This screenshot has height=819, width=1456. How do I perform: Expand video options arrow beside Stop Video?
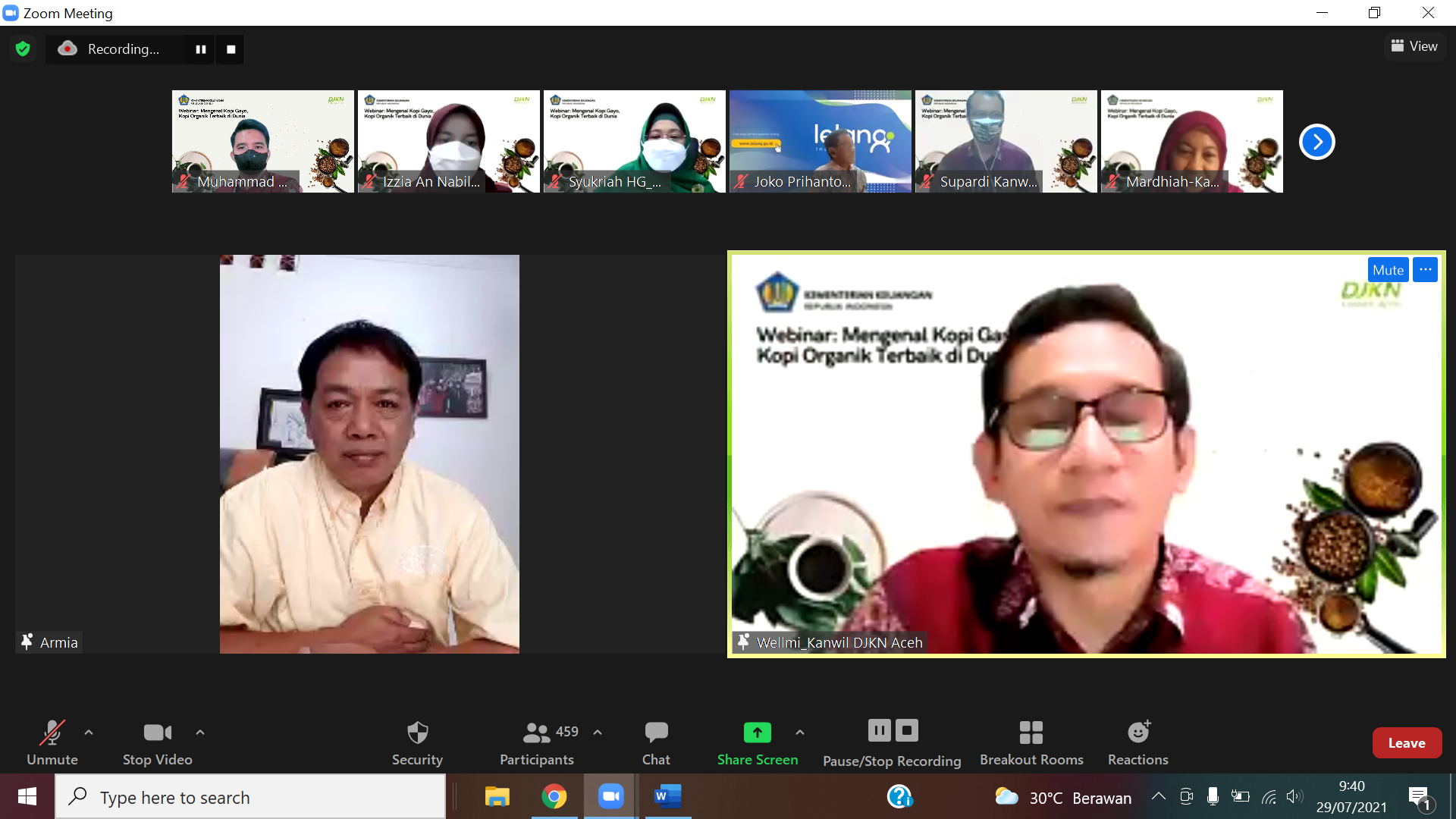tap(200, 733)
